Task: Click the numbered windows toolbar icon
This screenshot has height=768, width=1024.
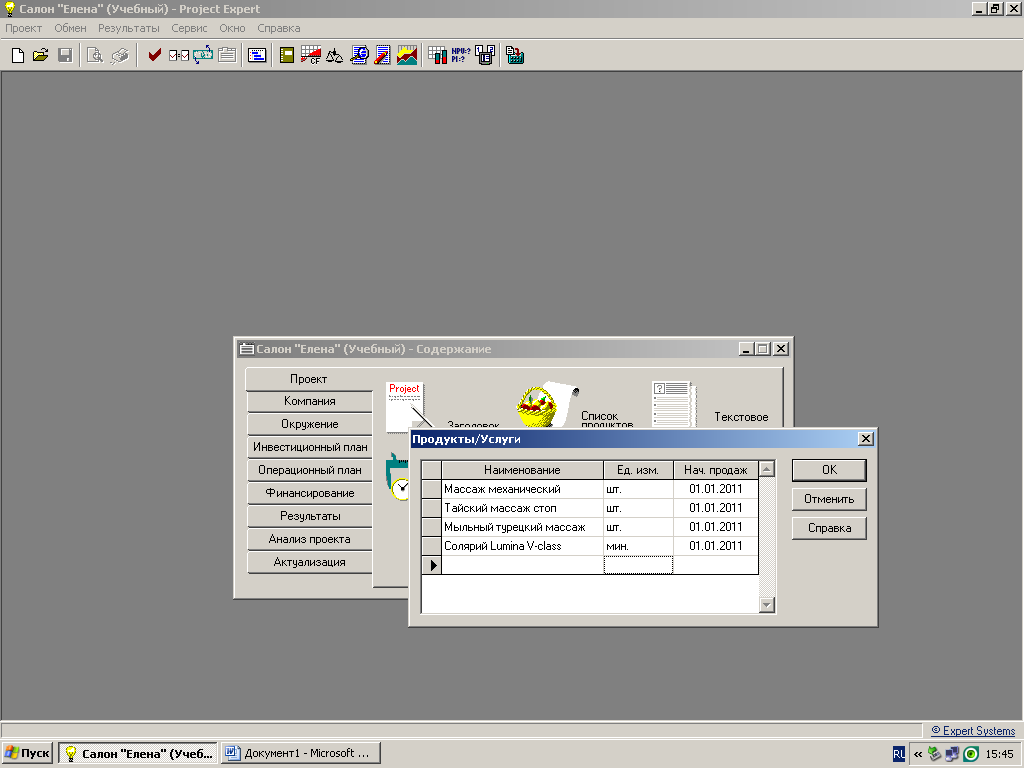Action: 485,55
